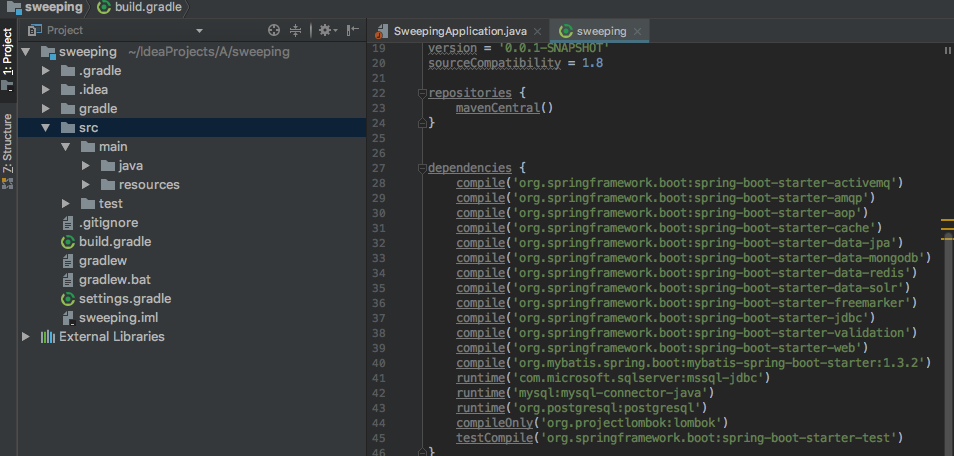This screenshot has height=456, width=954.
Task: Click mavenCentral in the repositories block
Action: (x=498, y=108)
